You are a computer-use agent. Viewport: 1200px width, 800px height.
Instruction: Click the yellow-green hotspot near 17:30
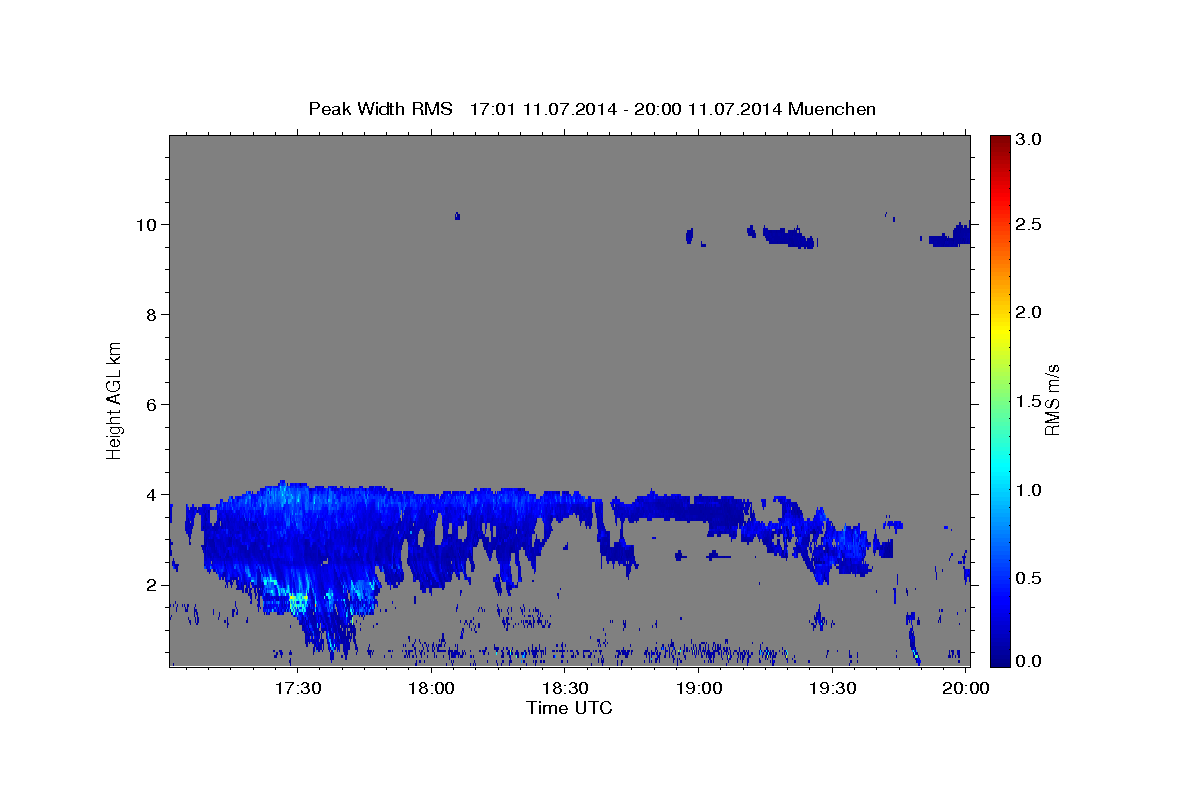[297, 602]
